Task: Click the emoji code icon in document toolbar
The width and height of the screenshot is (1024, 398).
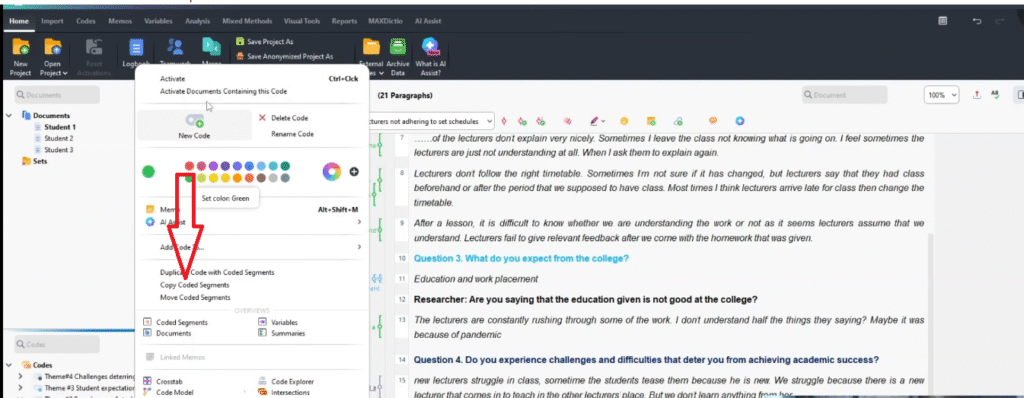Action: [x=624, y=121]
